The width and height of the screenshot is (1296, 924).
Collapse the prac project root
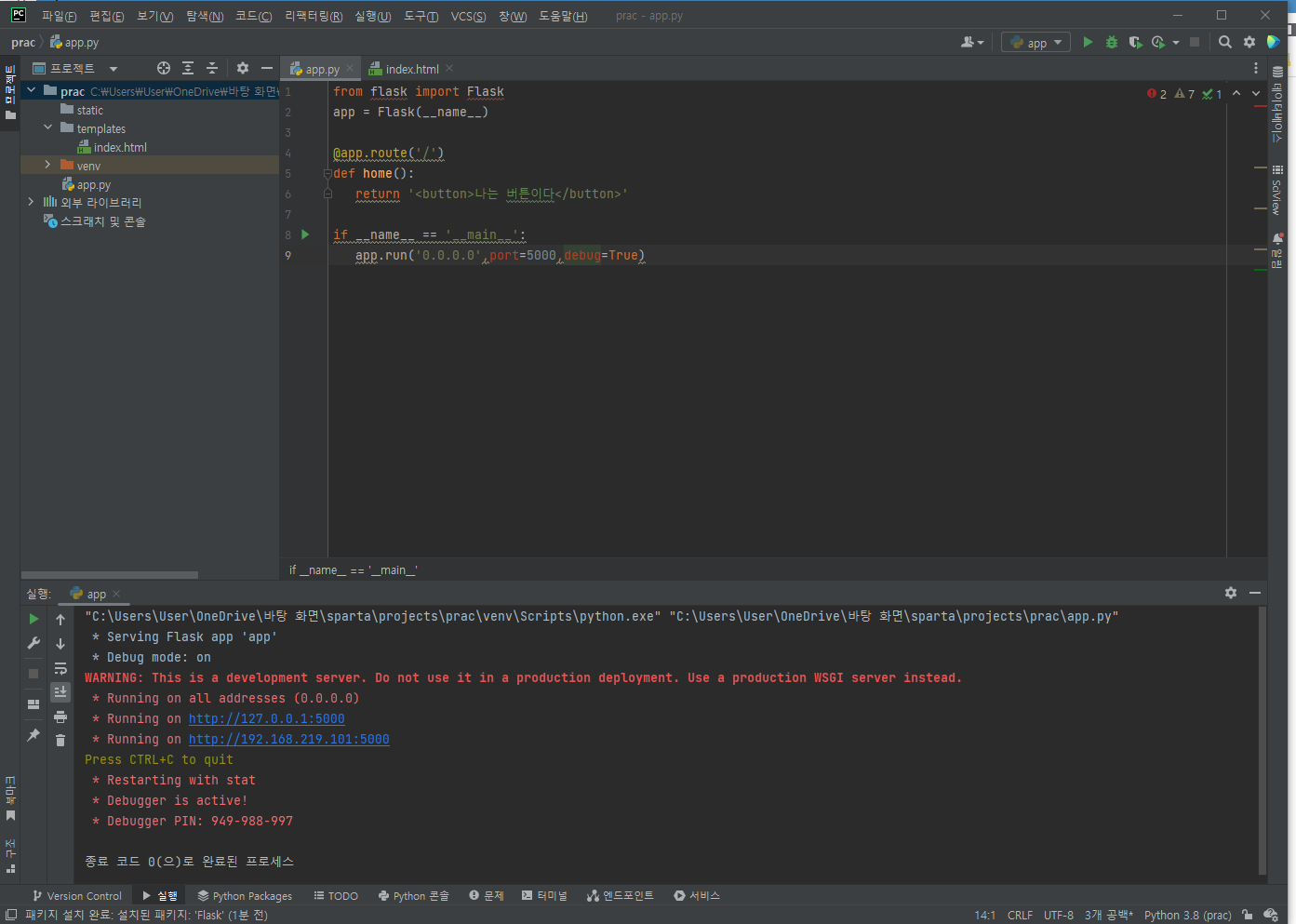[32, 90]
